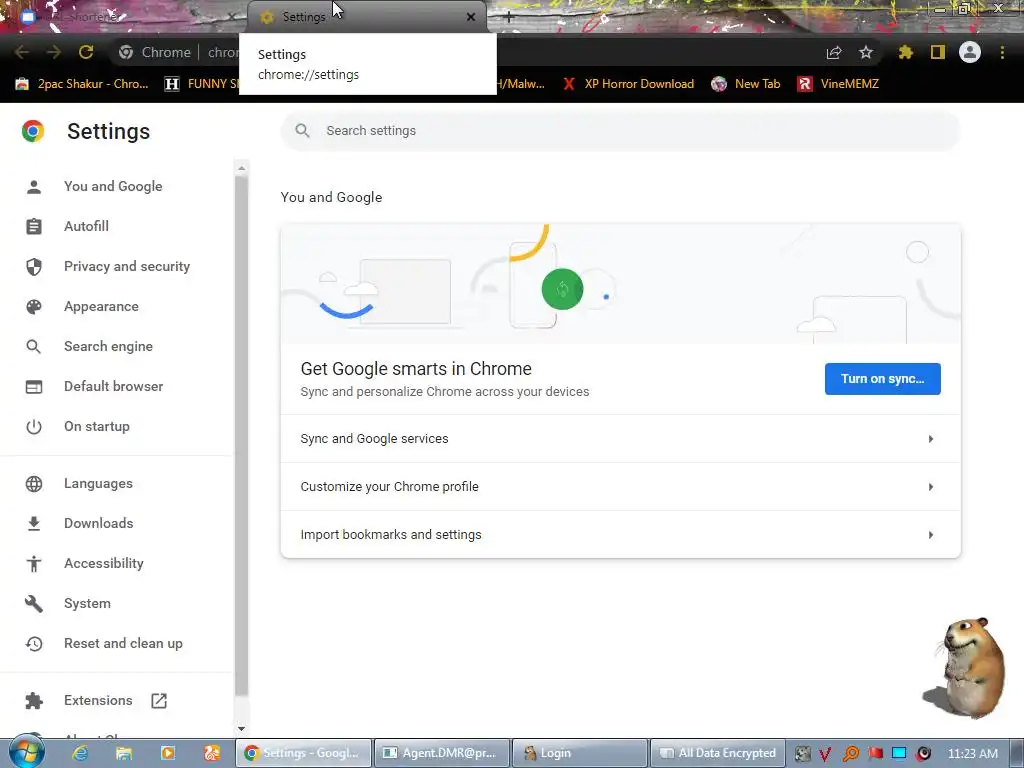Open the Extensions puzzle icon in toolbar
Viewport: 1024px width, 768px height.
pos(905,52)
